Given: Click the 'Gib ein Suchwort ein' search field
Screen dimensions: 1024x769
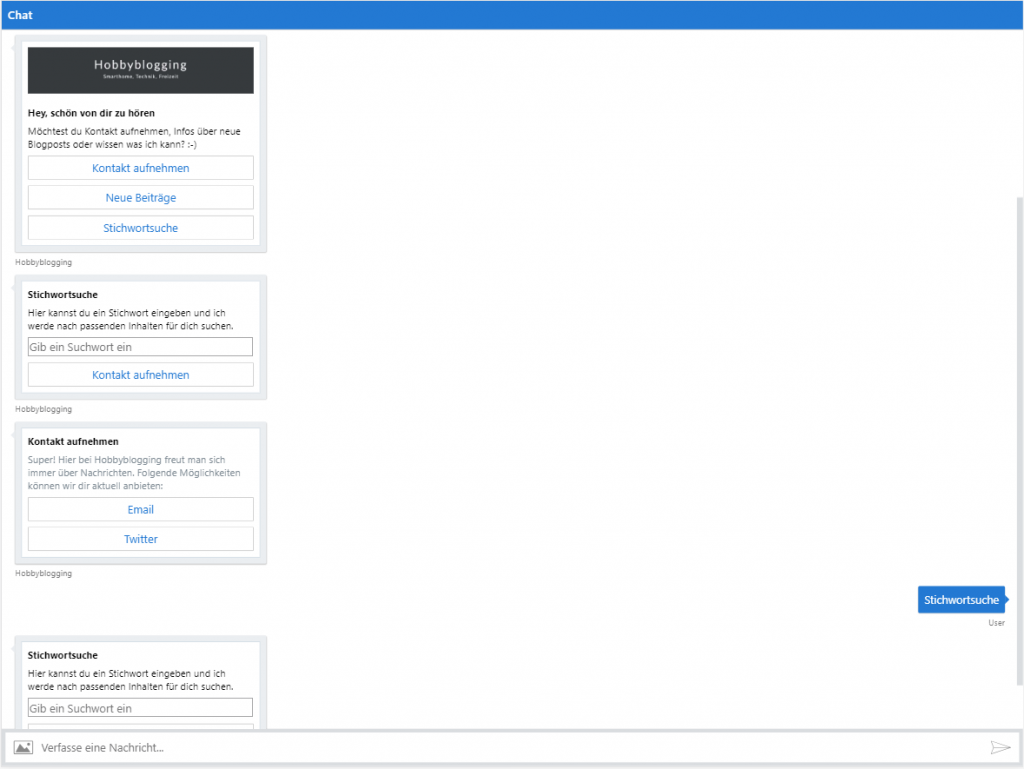Looking at the screenshot, I should coord(140,346).
